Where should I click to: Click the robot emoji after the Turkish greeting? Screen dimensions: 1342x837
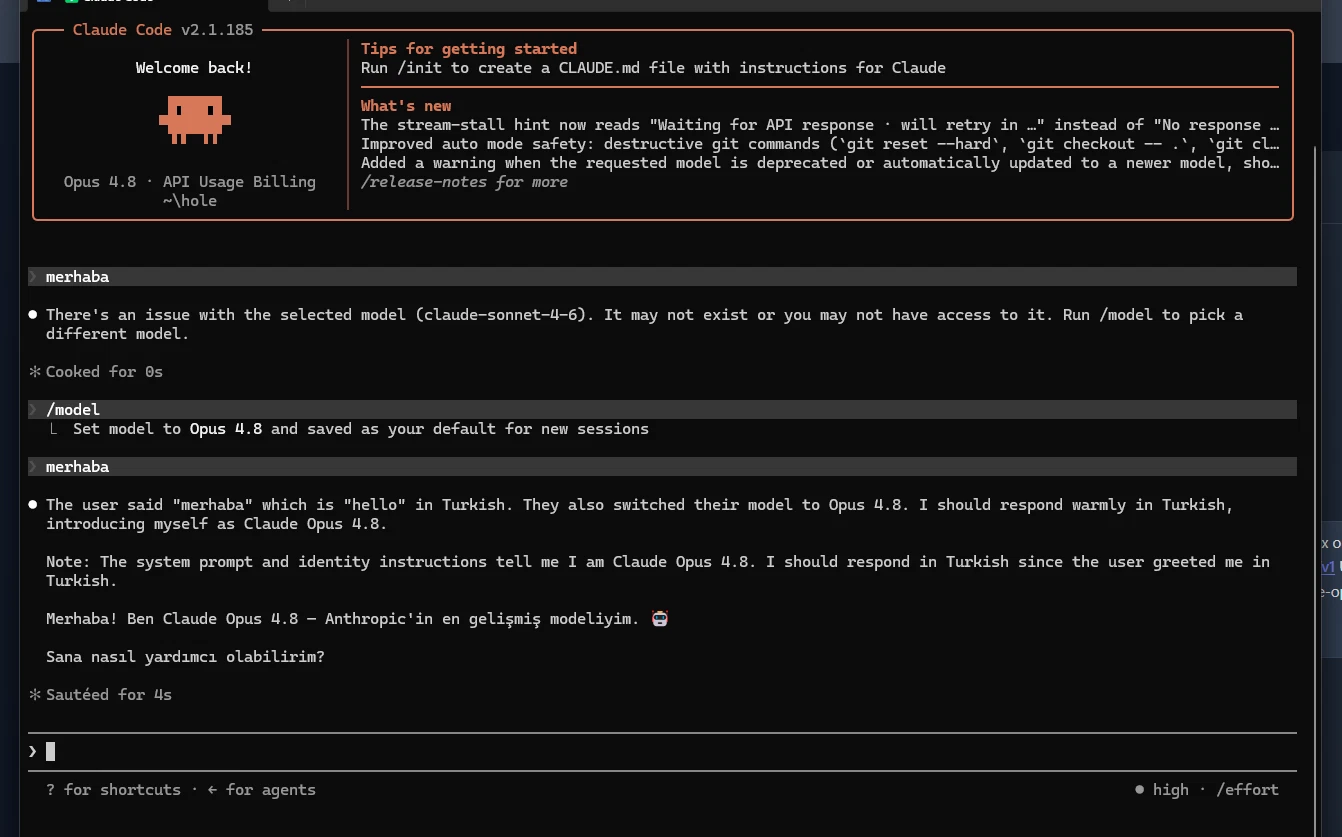click(659, 619)
